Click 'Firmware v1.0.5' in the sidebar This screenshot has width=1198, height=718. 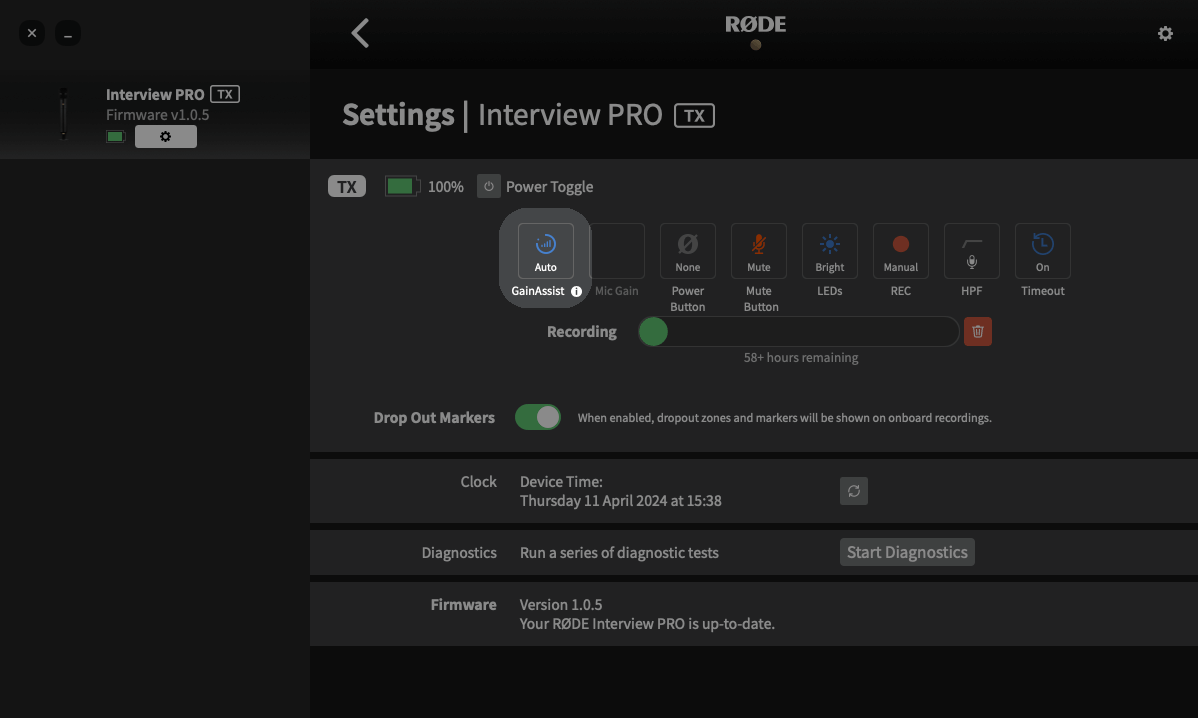click(157, 115)
